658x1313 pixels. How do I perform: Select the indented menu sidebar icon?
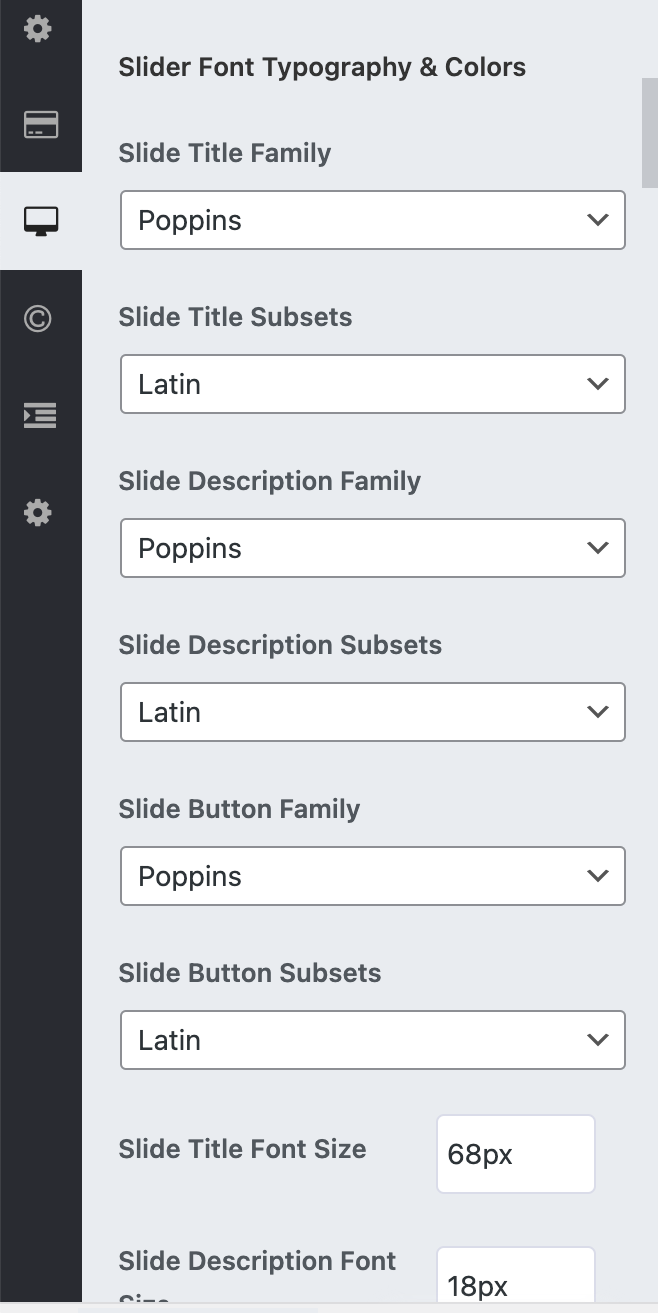coord(38,415)
